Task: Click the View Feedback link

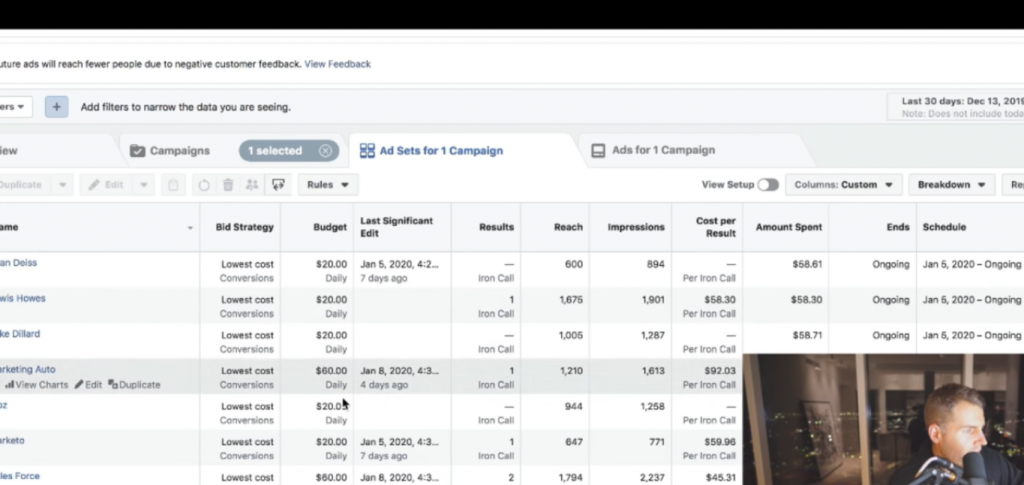Action: tap(338, 64)
